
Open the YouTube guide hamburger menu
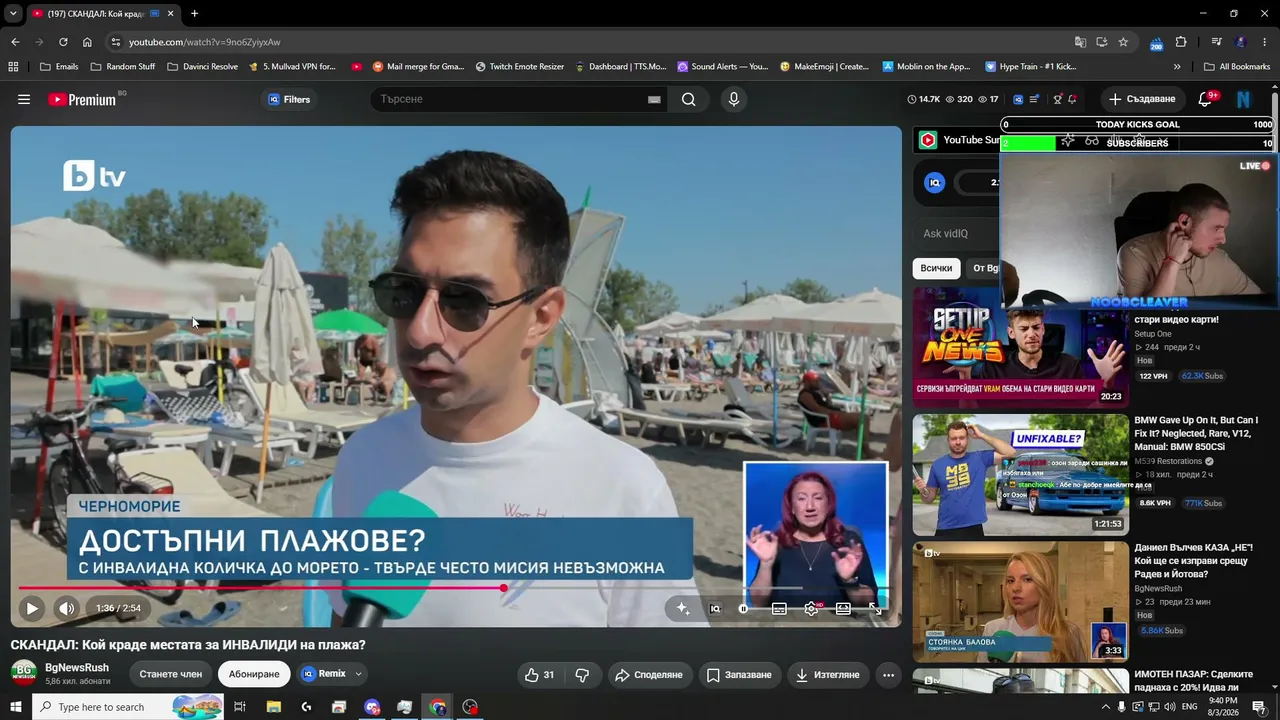coord(24,99)
